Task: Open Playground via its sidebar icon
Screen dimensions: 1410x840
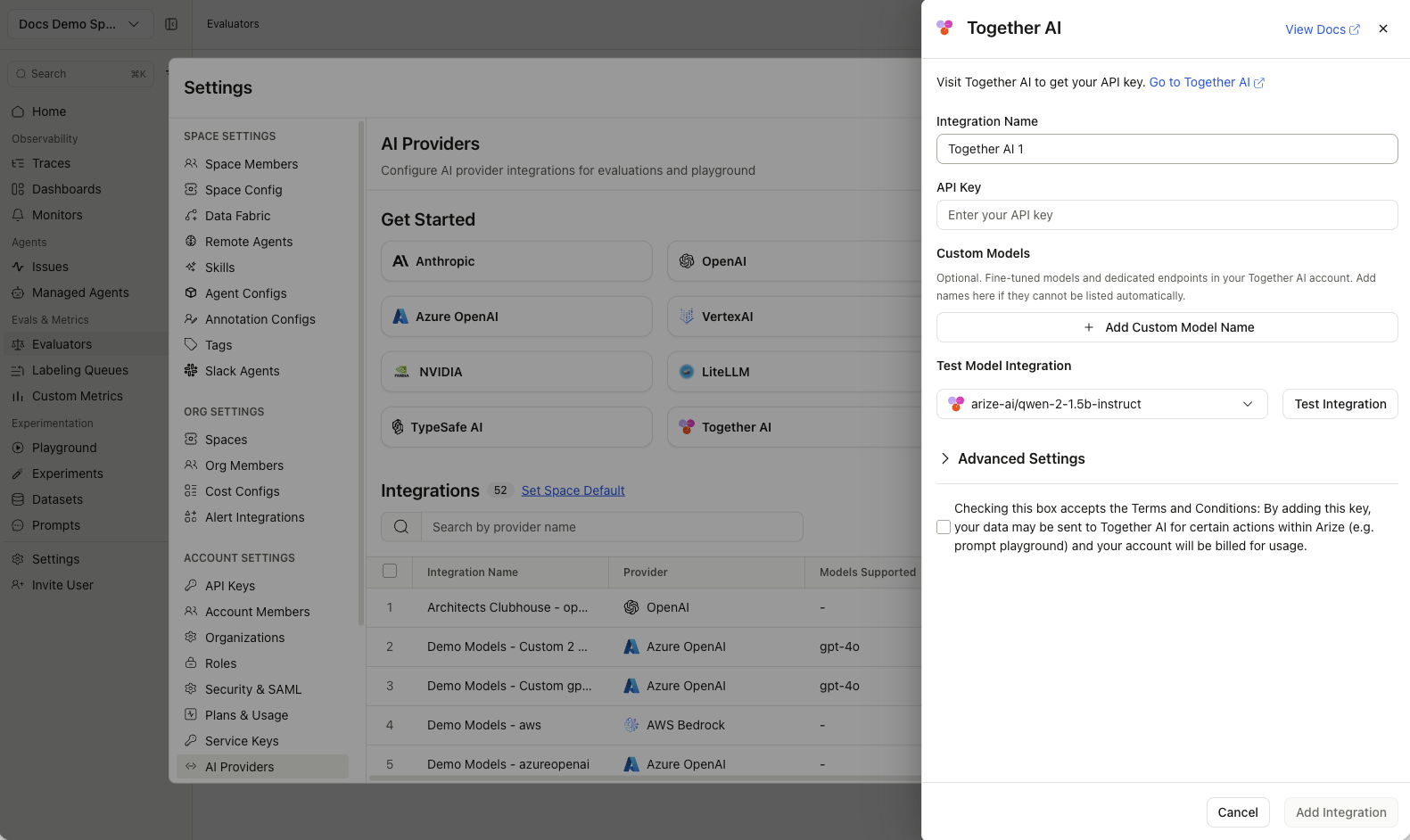Action: [18, 448]
